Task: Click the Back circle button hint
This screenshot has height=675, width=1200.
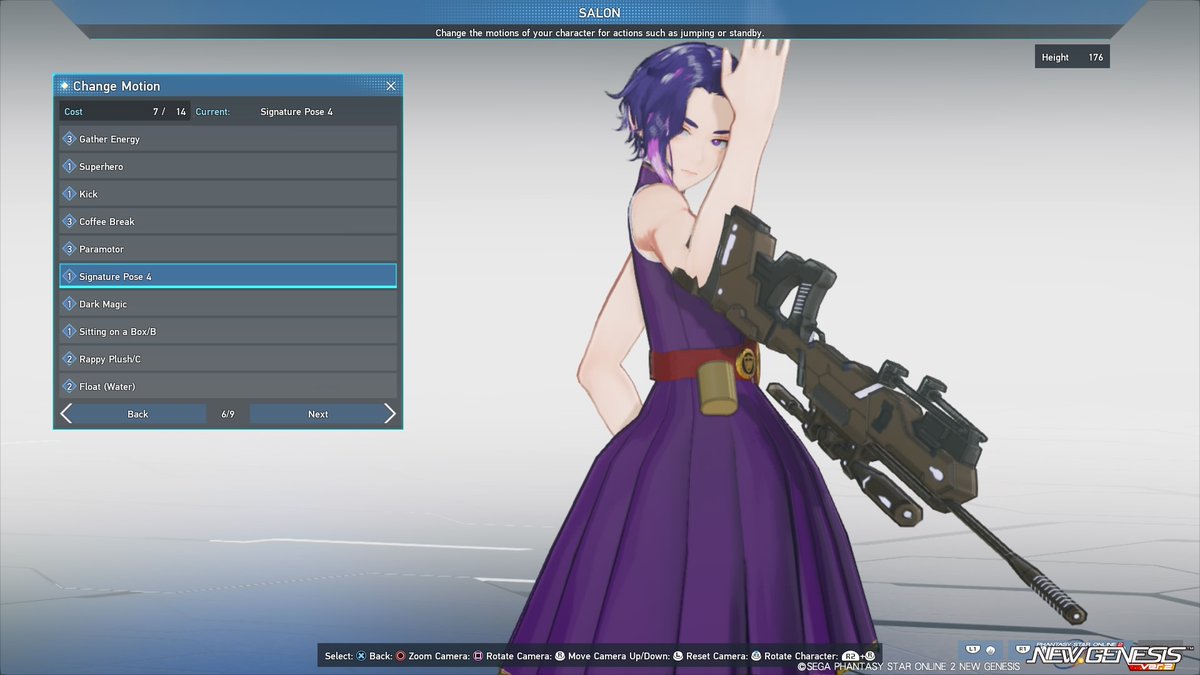Action: (x=401, y=656)
